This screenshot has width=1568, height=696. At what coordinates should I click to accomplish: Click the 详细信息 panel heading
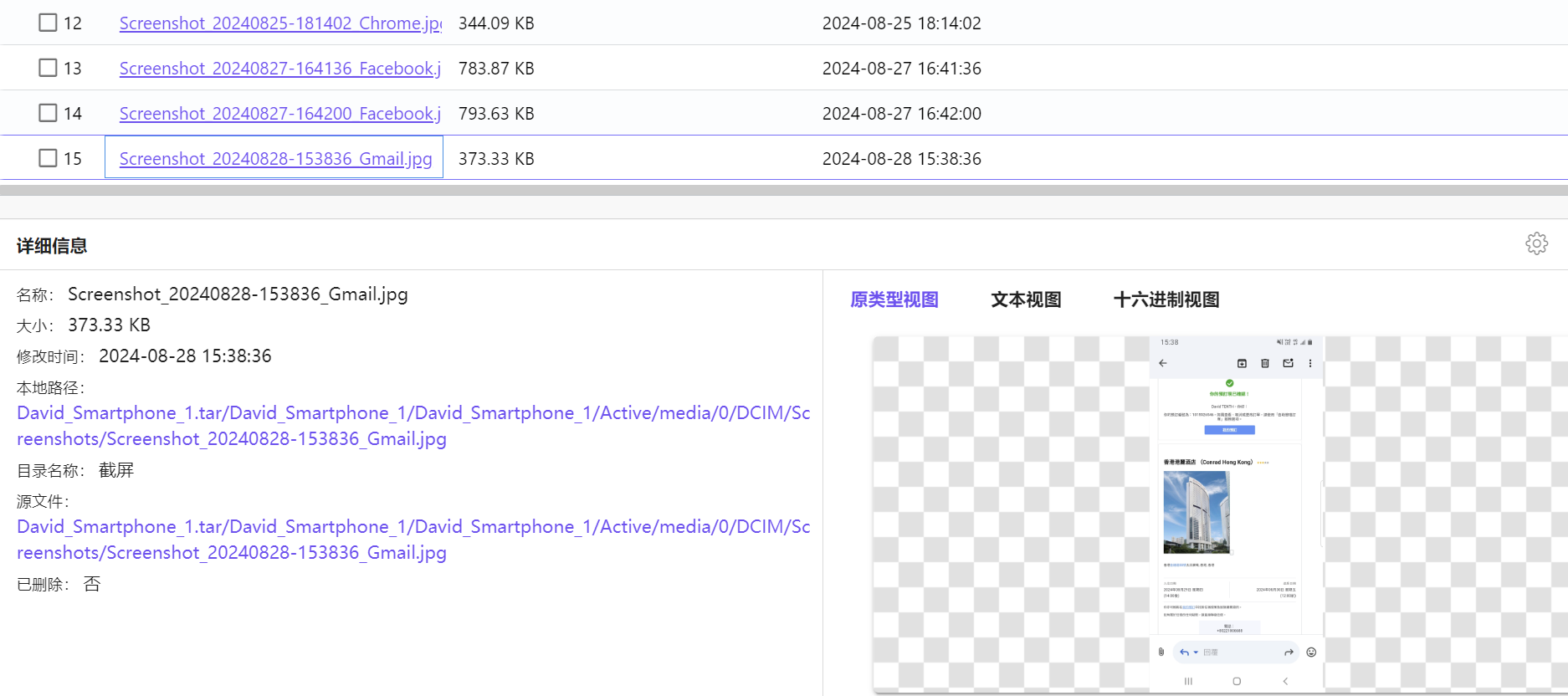point(52,246)
